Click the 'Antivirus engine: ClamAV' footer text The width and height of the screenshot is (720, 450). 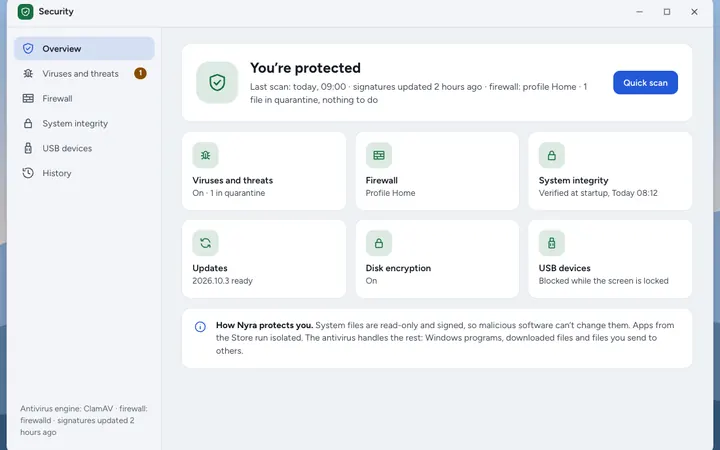pos(67,409)
